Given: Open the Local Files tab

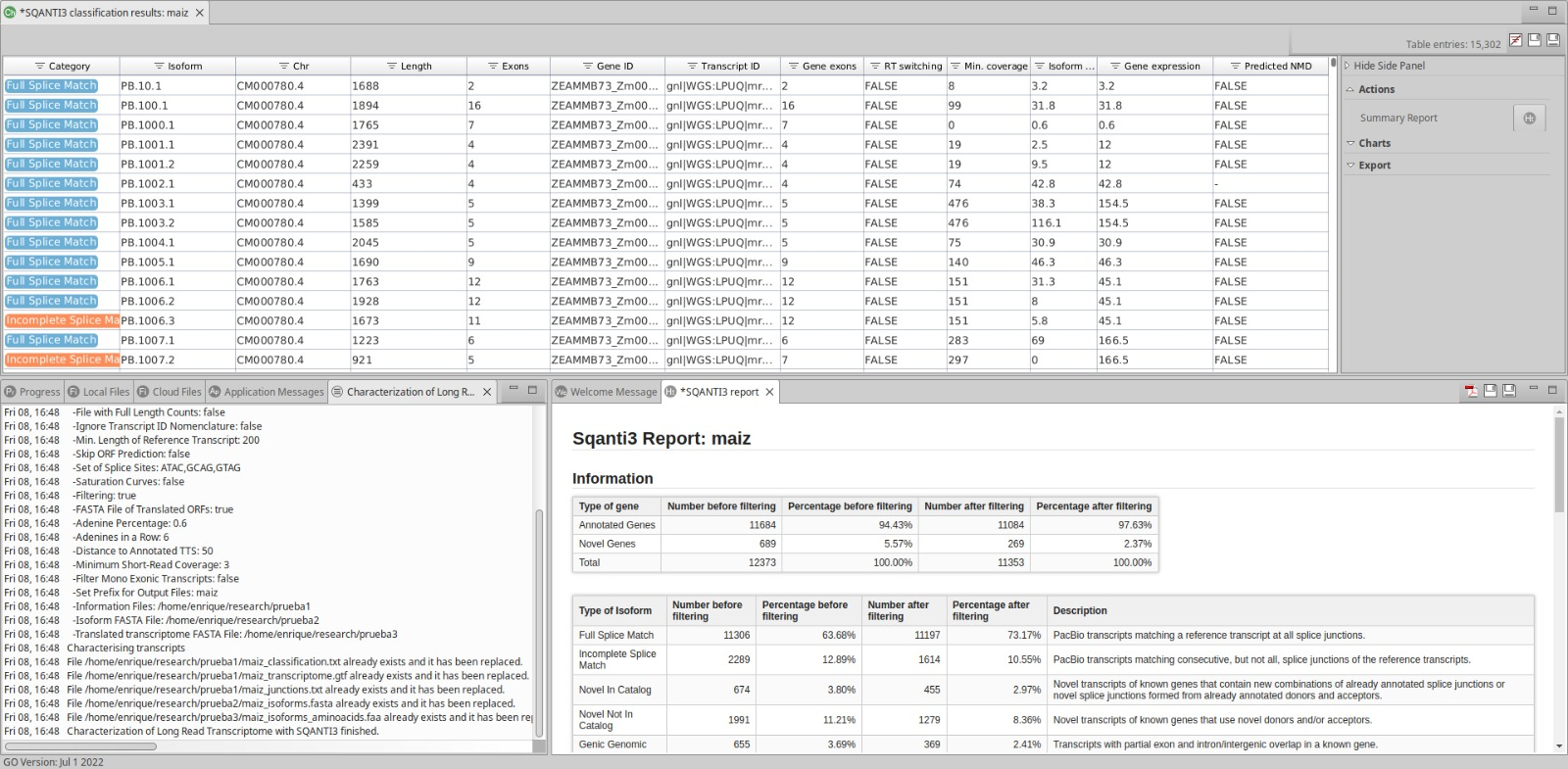Looking at the screenshot, I should coord(99,392).
